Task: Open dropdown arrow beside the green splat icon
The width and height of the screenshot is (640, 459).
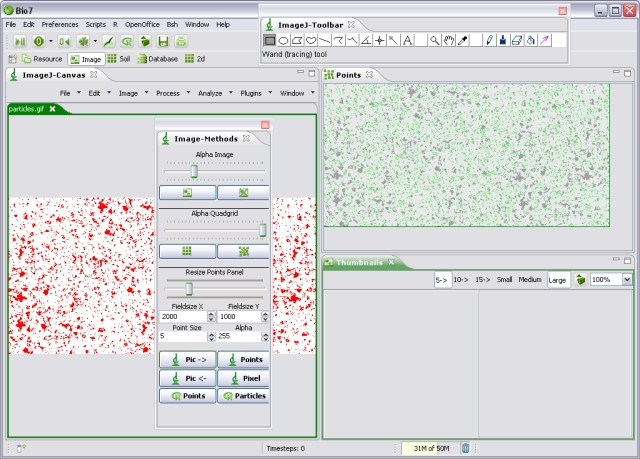Action: pos(95,41)
